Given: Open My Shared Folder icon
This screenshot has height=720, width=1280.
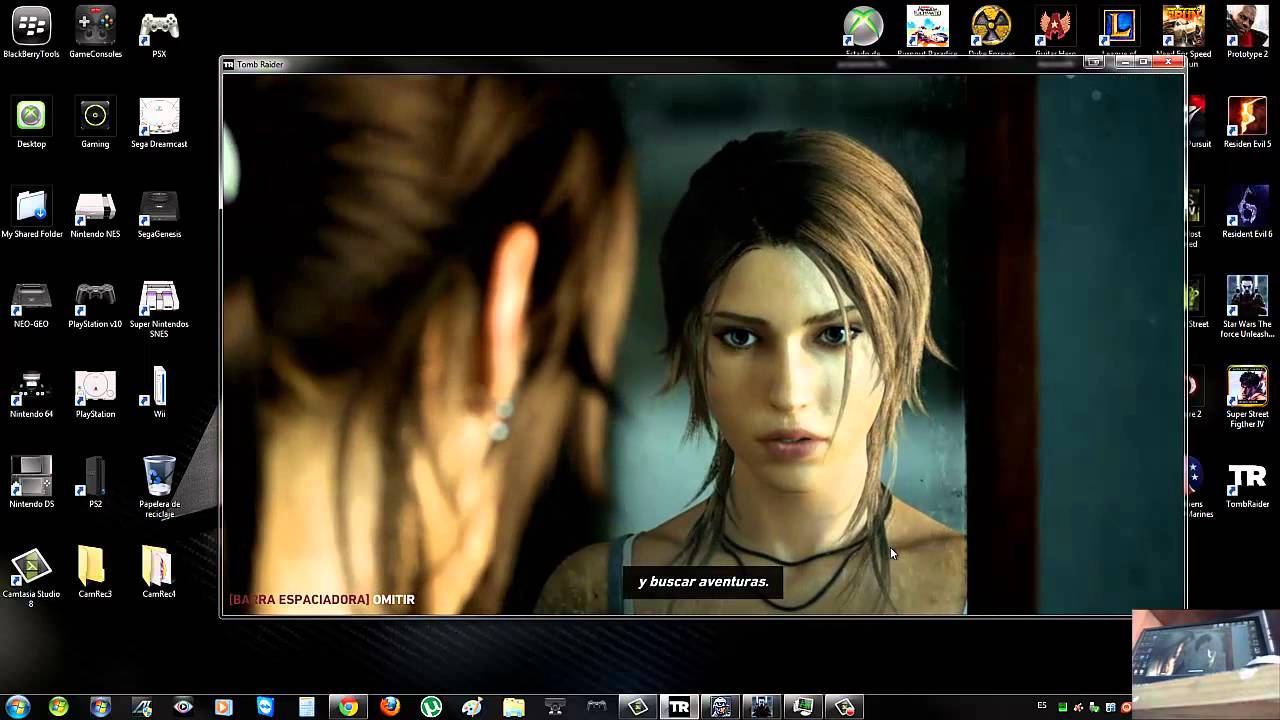Looking at the screenshot, I should [31, 214].
